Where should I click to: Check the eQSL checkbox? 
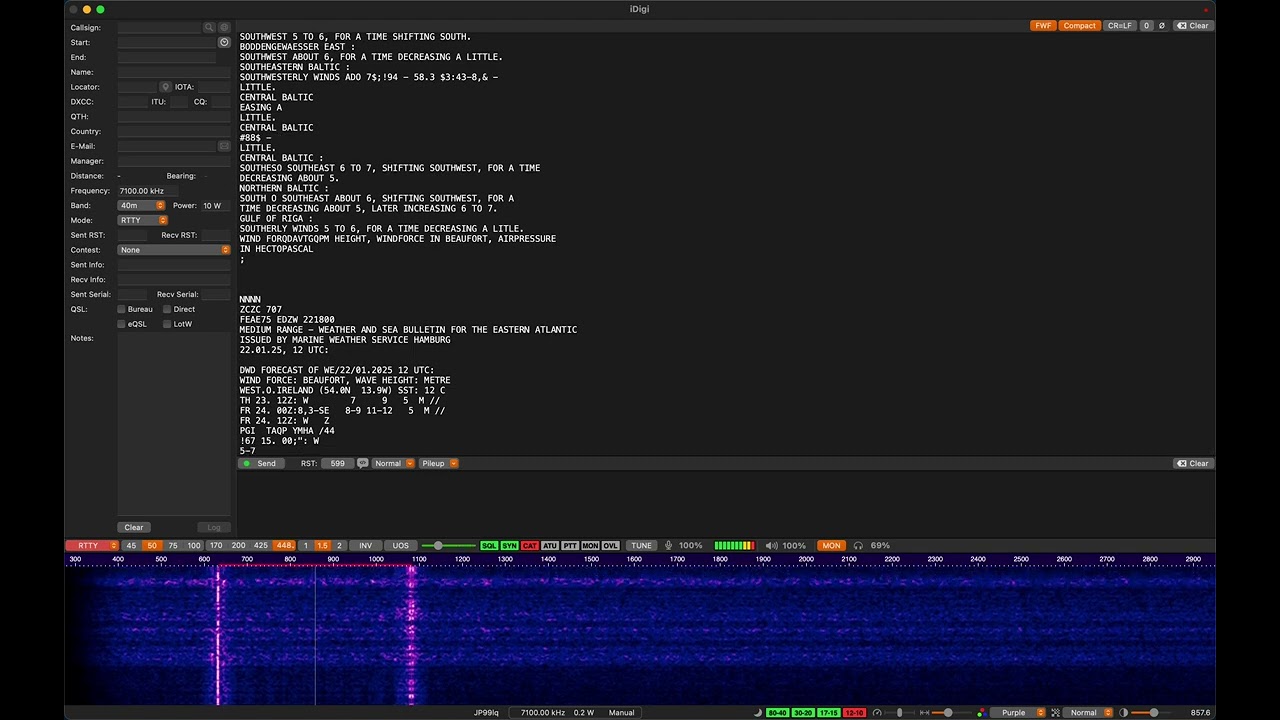[x=122, y=324]
